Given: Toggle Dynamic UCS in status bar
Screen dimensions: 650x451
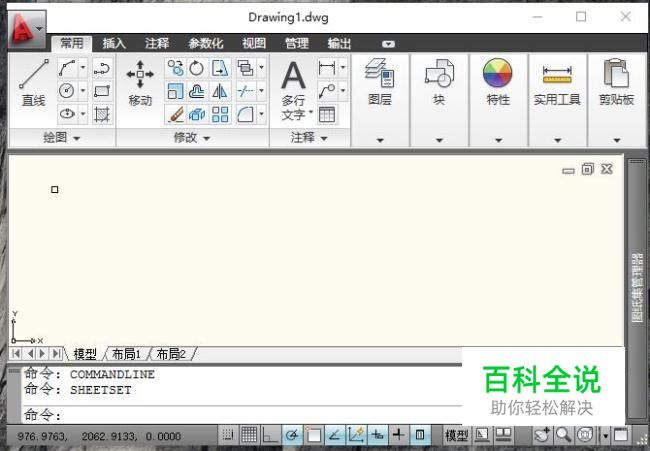Looking at the screenshot, I should tap(357, 434).
